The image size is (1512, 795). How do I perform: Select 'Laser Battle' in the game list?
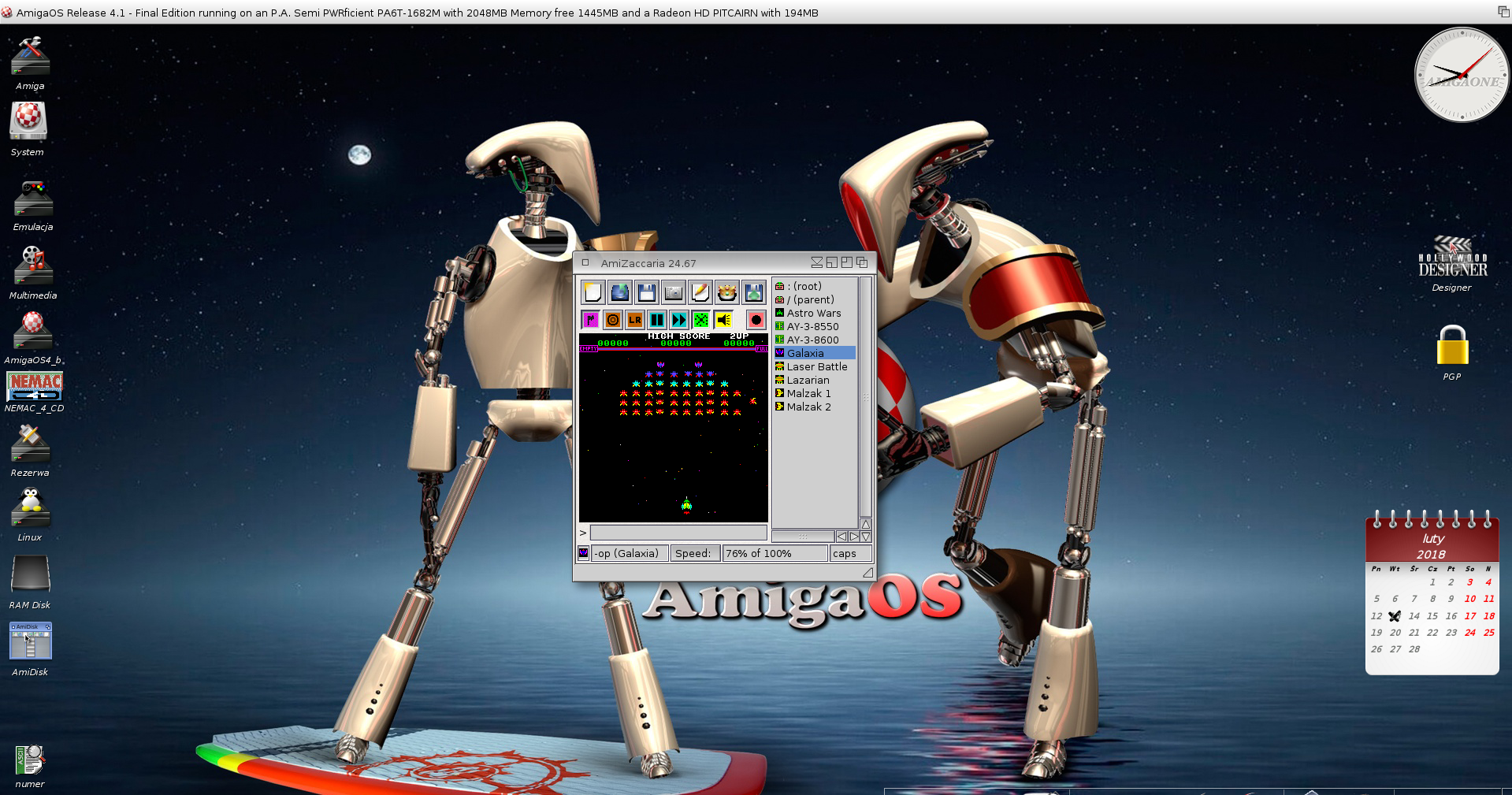pos(815,366)
